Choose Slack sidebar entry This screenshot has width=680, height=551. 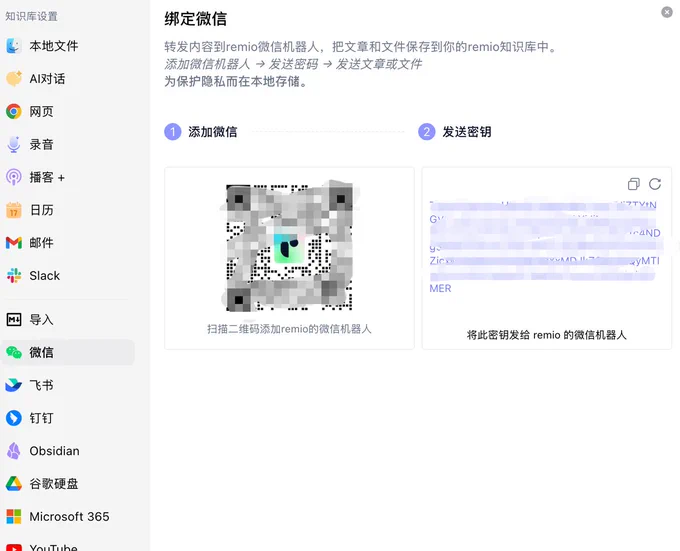tap(69, 275)
